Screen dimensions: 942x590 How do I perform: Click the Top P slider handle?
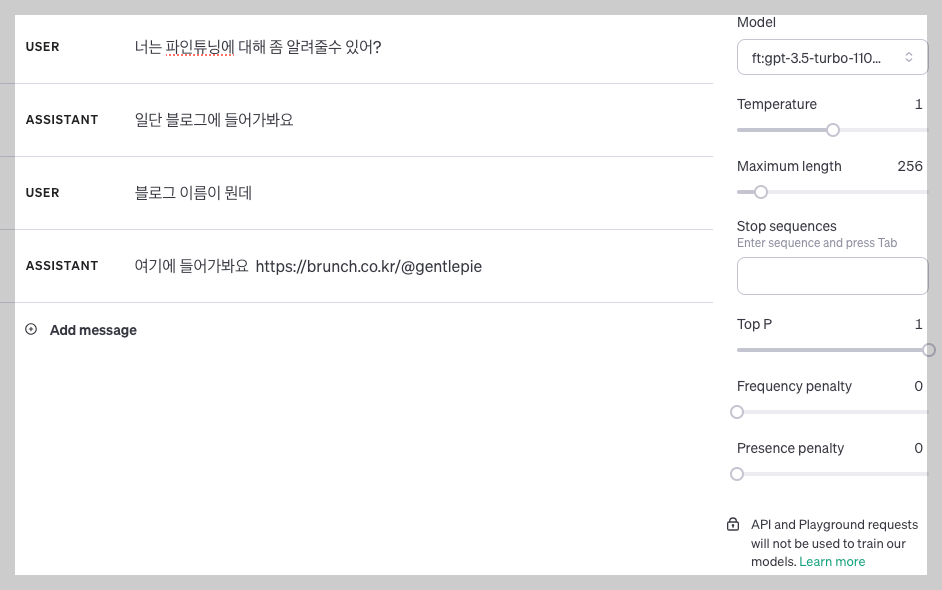click(x=929, y=350)
